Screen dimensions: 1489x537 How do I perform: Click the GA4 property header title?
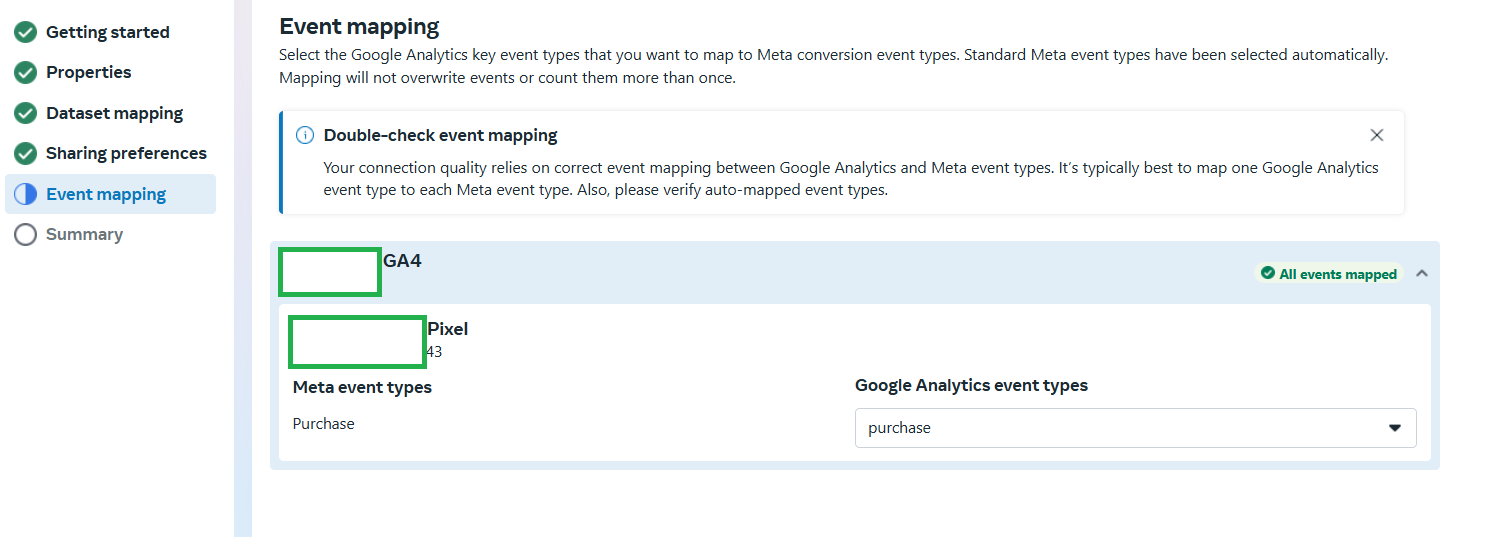[402, 261]
